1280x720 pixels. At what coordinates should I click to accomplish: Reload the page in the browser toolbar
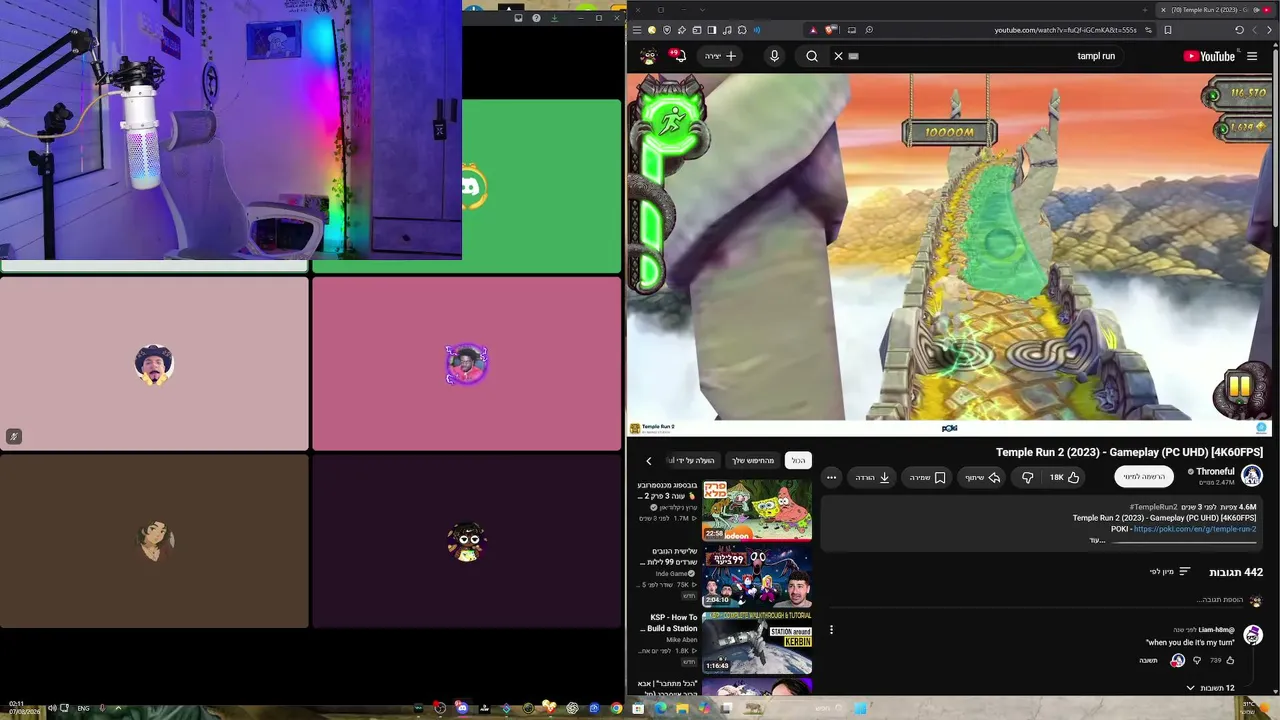(x=1240, y=30)
